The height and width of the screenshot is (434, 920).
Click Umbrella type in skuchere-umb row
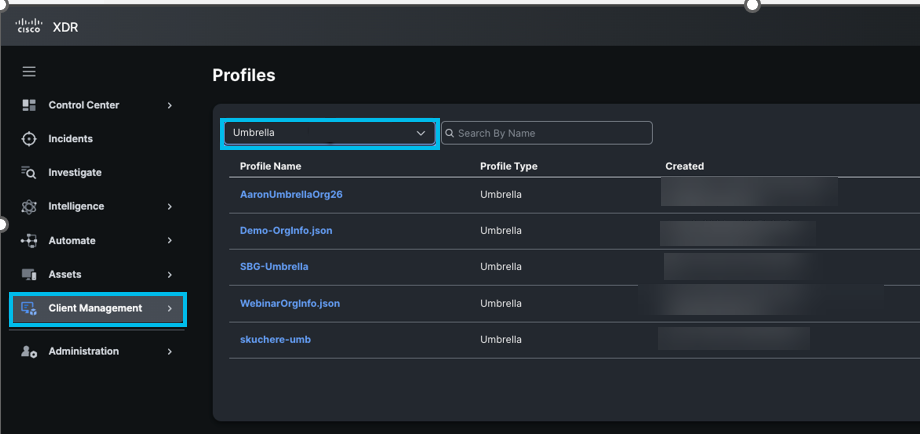point(500,340)
